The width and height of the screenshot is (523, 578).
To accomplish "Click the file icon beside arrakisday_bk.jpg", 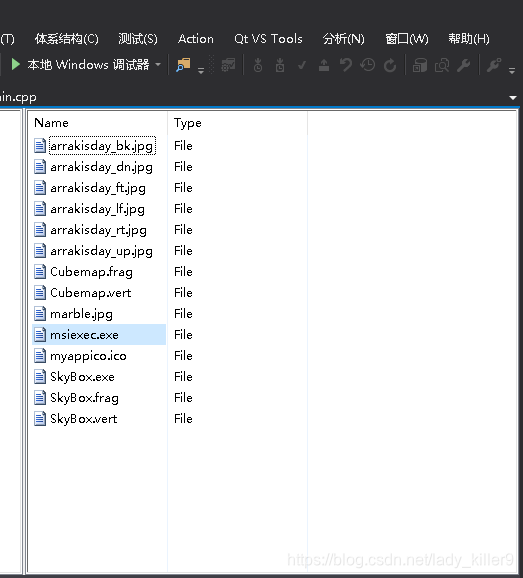I will tap(40, 146).
